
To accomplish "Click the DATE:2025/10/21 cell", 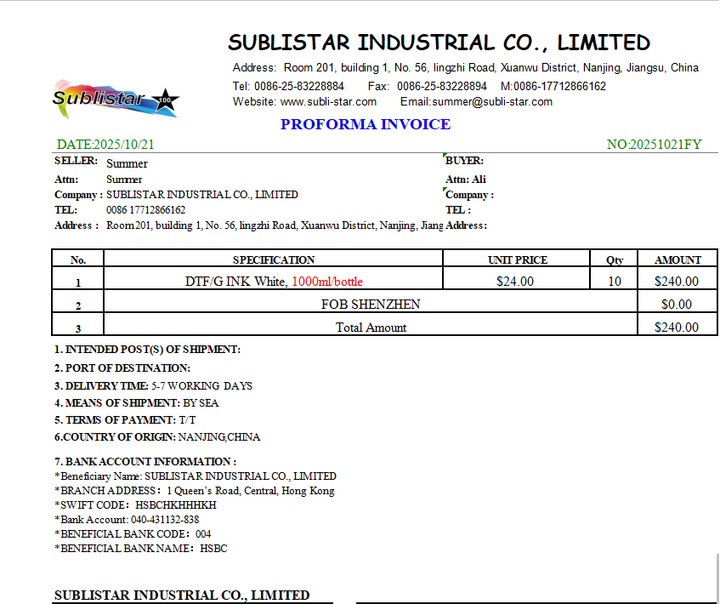I will 105,145.
